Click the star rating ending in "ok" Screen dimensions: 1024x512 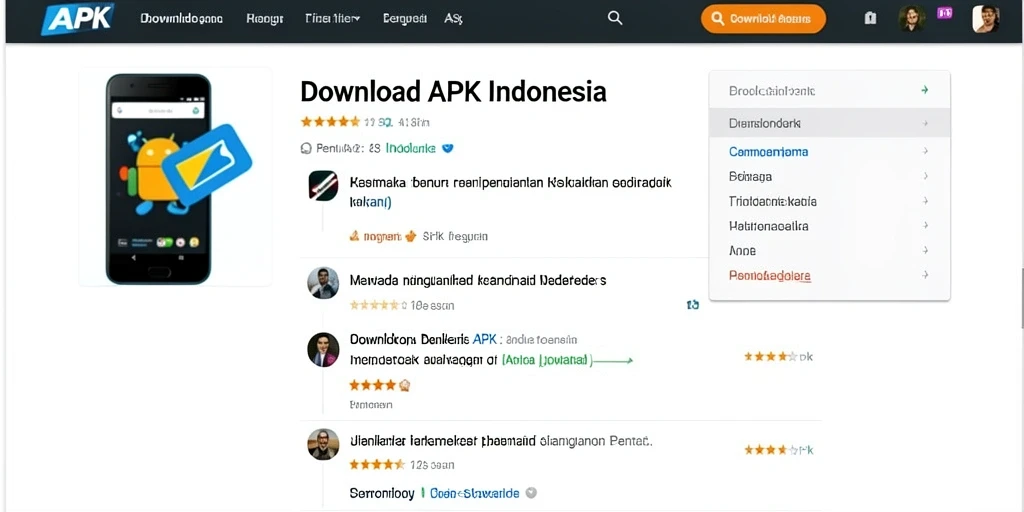click(778, 357)
